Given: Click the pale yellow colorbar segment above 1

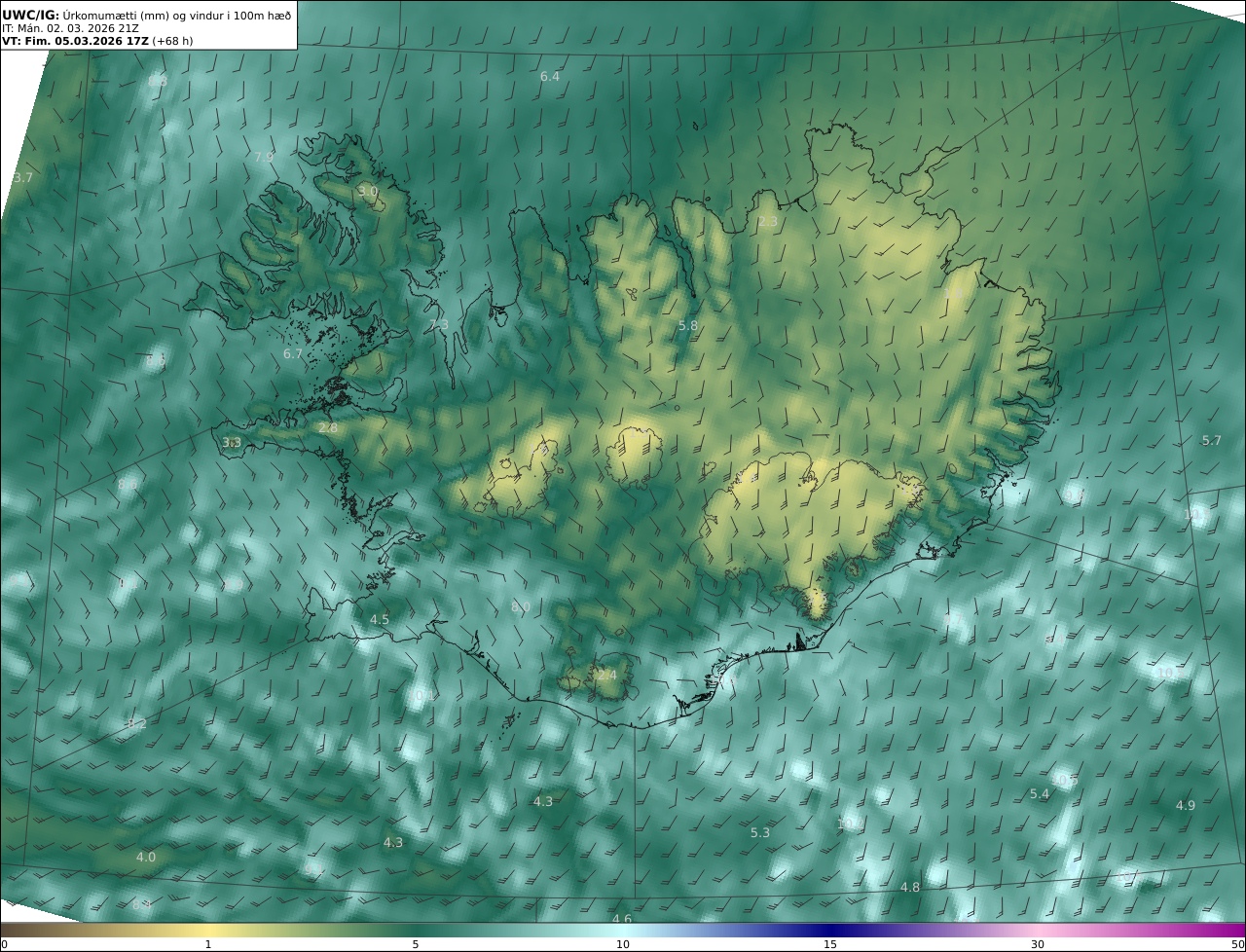Looking at the screenshot, I should pyautogui.click(x=208, y=931).
